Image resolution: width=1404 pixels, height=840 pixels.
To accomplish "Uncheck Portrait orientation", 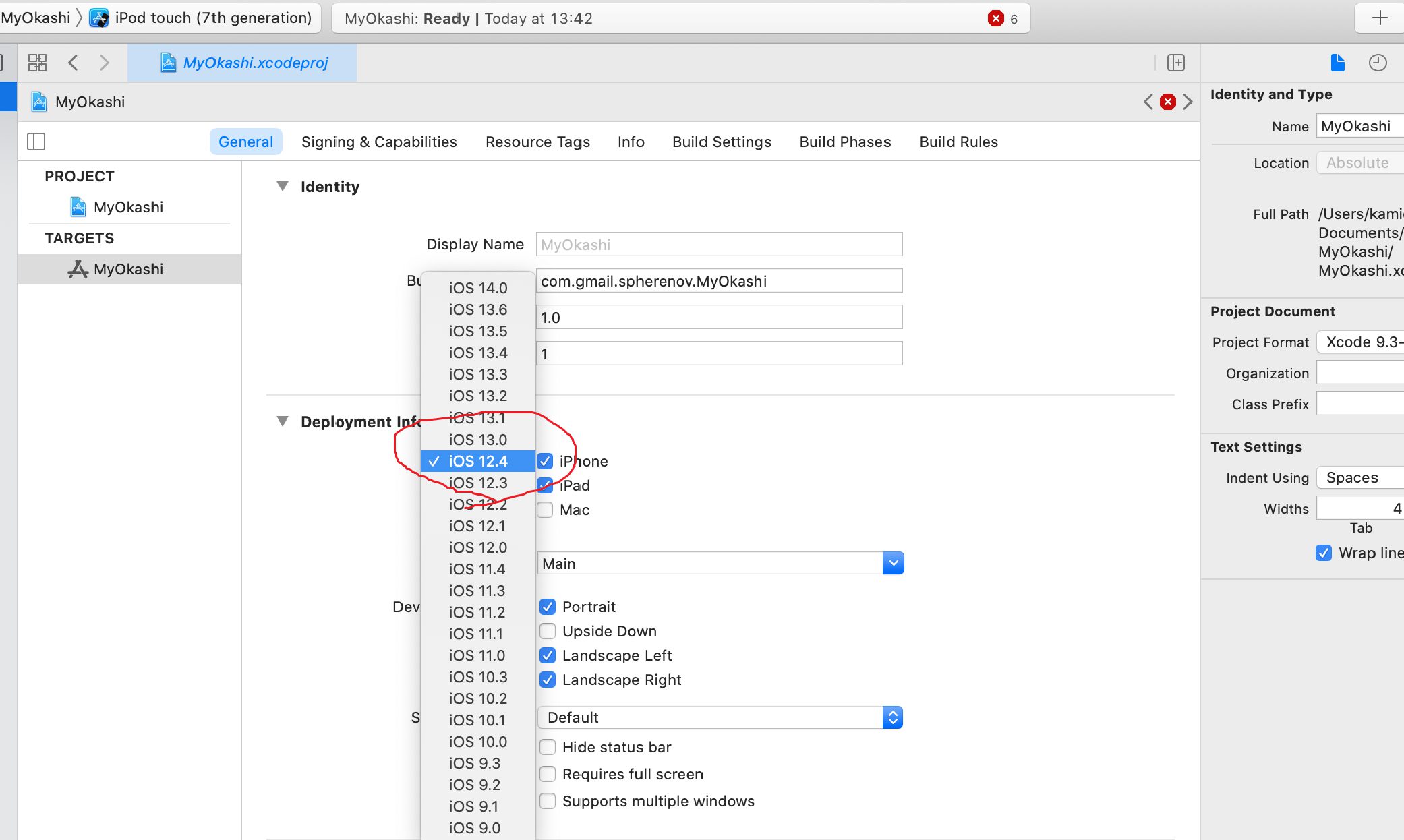I will coord(548,607).
